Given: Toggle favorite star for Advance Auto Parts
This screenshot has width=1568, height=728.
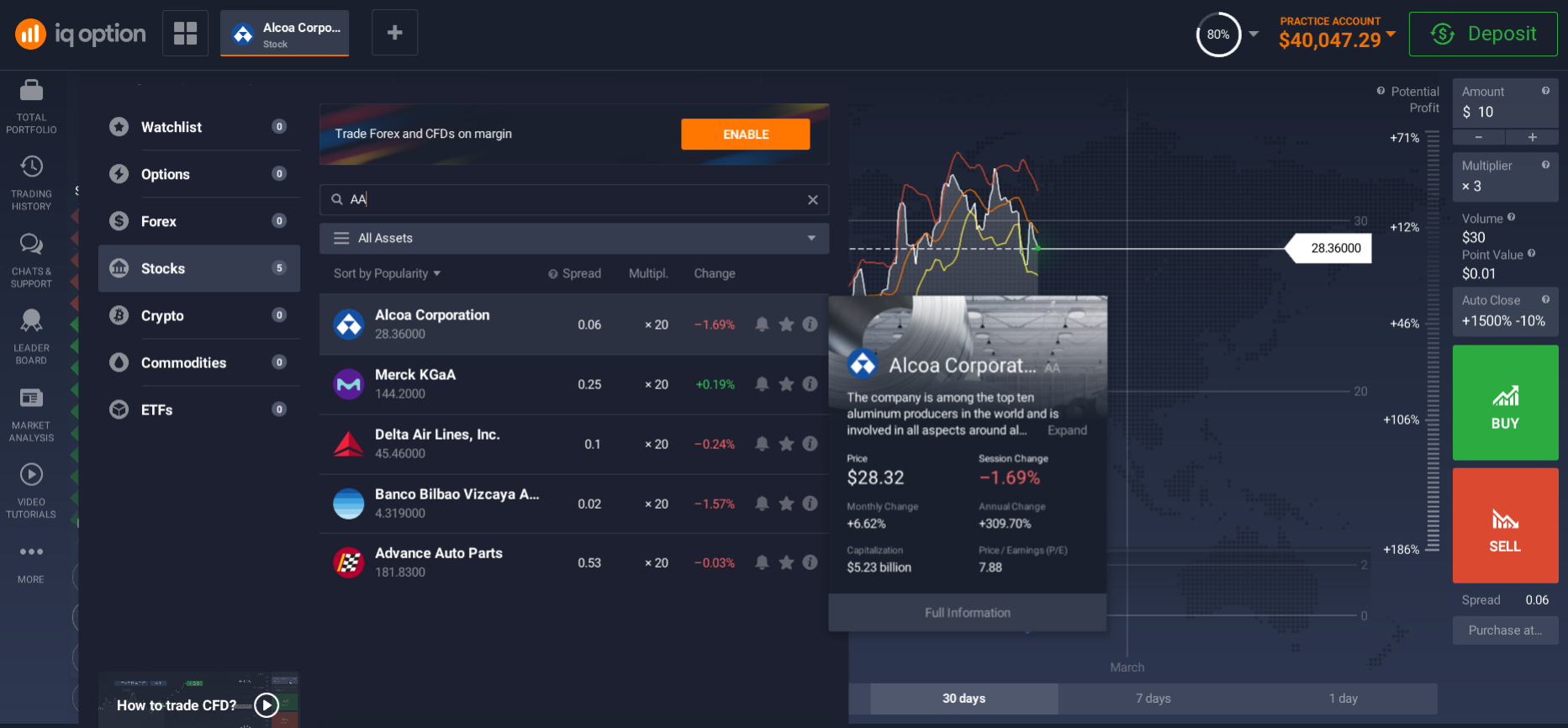Looking at the screenshot, I should (x=786, y=562).
